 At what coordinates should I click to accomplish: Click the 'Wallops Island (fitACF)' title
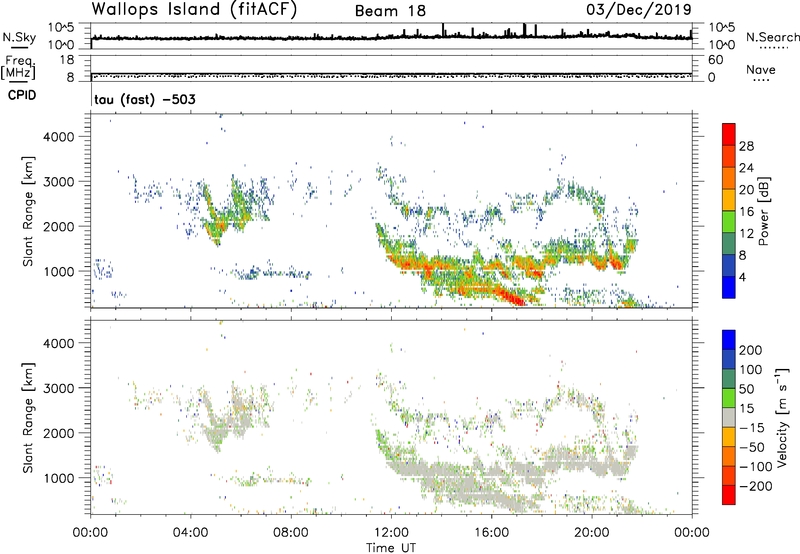coord(194,9)
